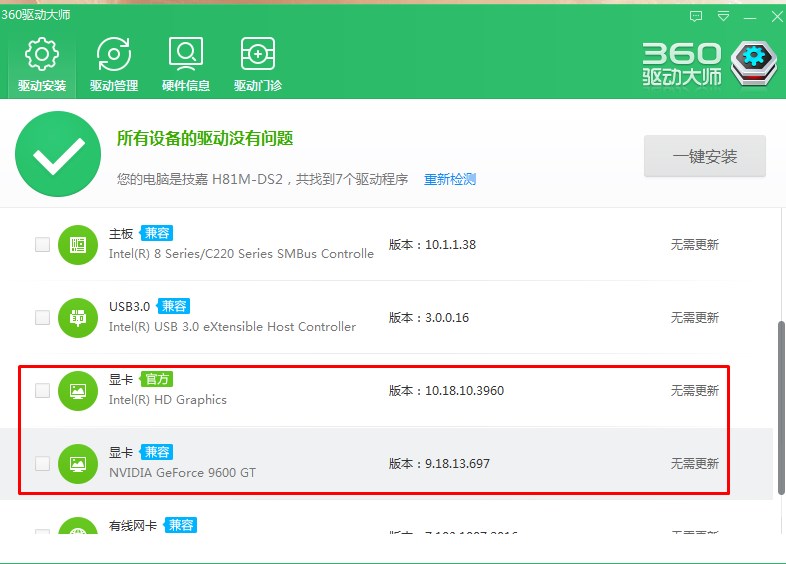Select the NVIDIA GeForce 9600 GT name
Viewport: 786px width, 564px height.
182,473
